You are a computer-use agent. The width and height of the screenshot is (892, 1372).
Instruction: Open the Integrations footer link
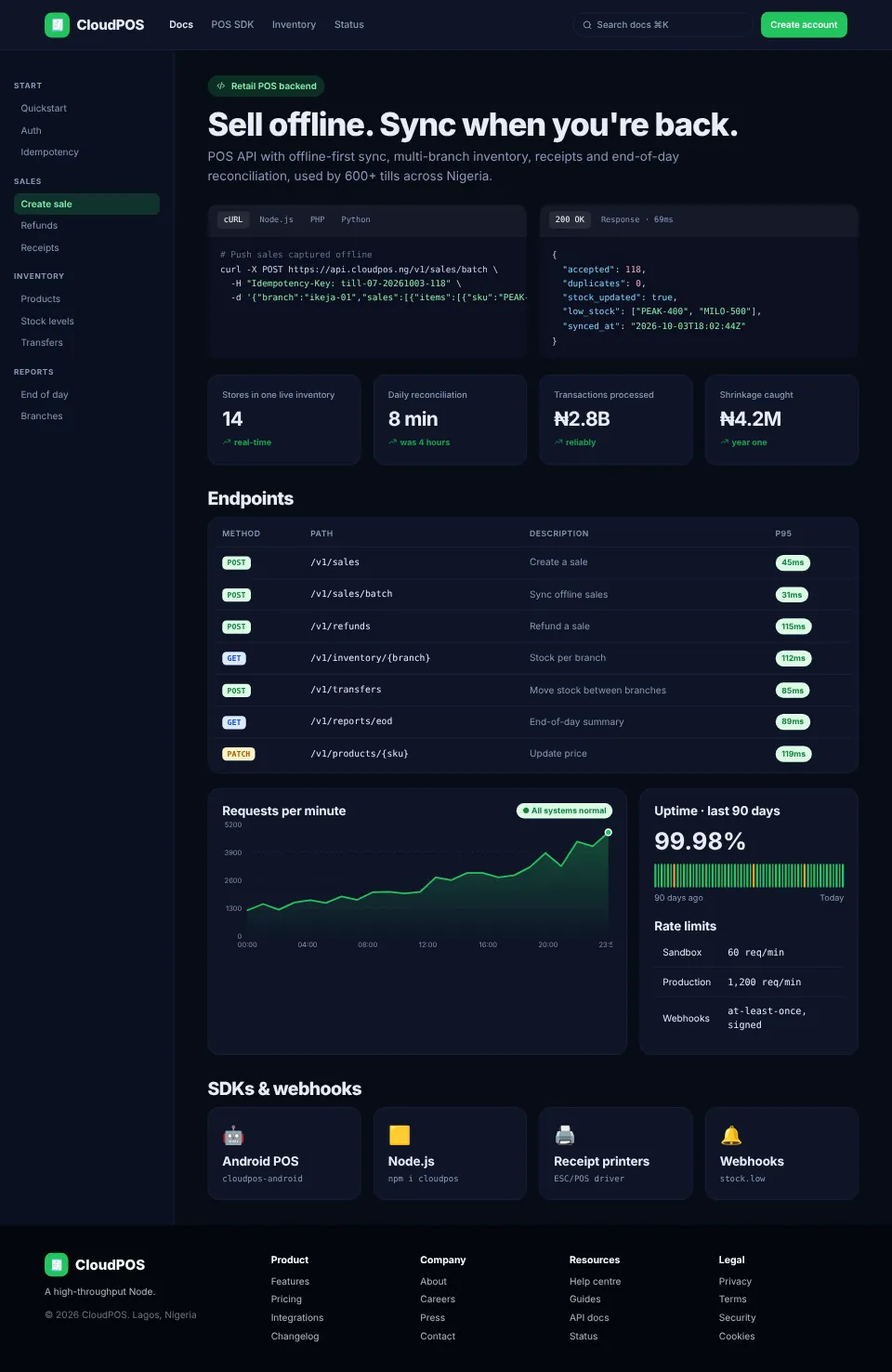pyautogui.click(x=297, y=1318)
